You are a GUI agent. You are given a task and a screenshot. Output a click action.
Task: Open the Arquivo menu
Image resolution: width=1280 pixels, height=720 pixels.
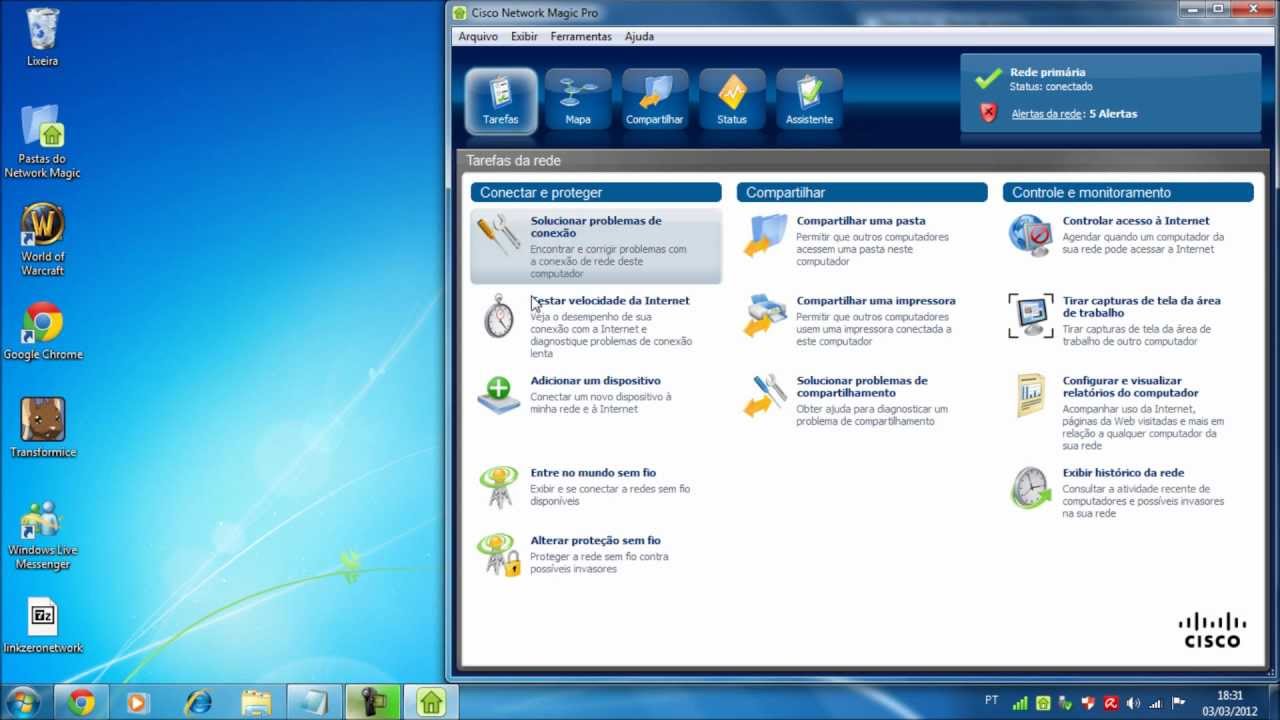(478, 37)
